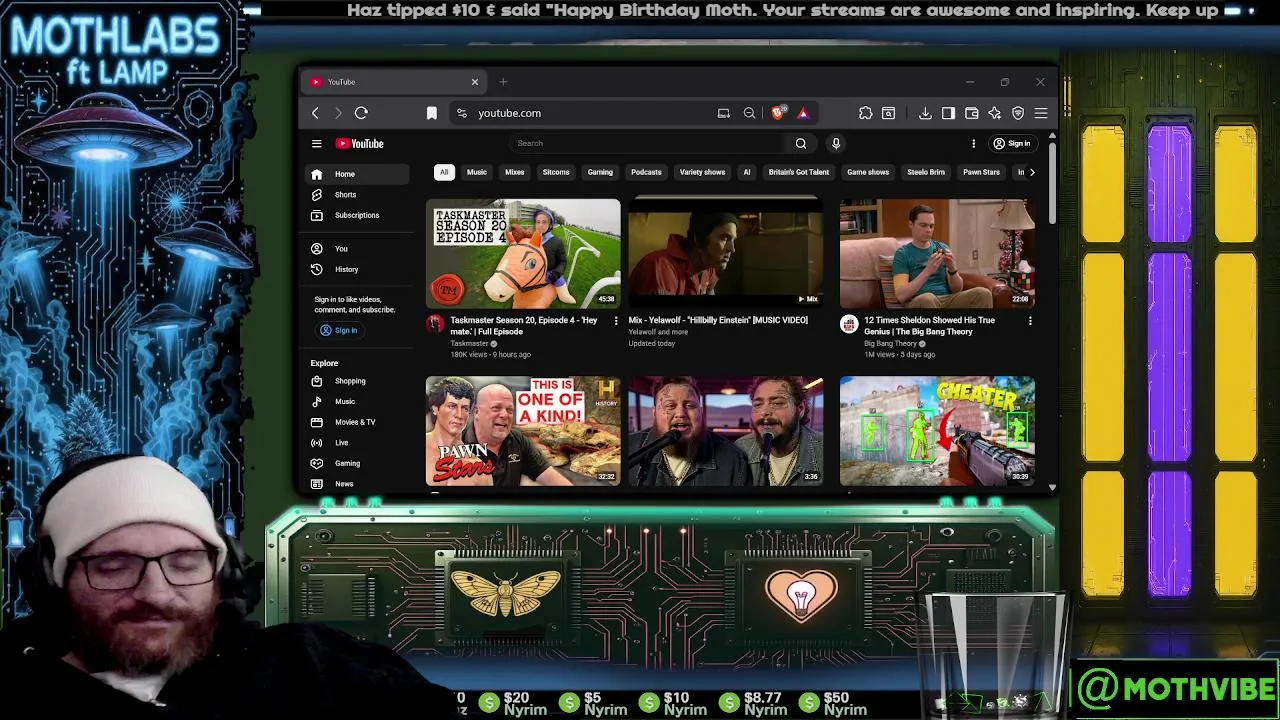Image resolution: width=1280 pixels, height=720 pixels.
Task: Click Sign in at the top right
Action: pos(1012,143)
